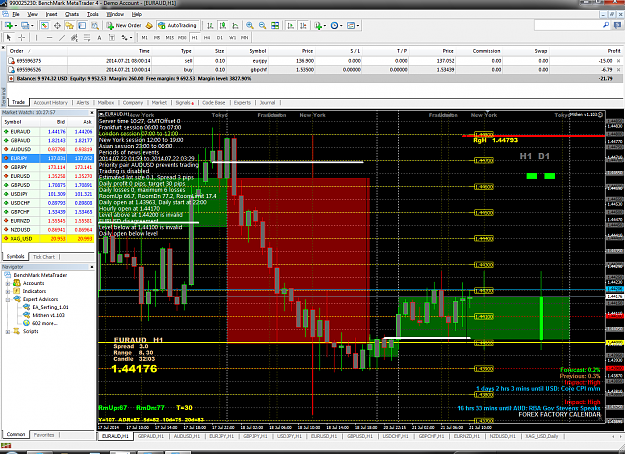Select the trendline drawing tool

62,37
